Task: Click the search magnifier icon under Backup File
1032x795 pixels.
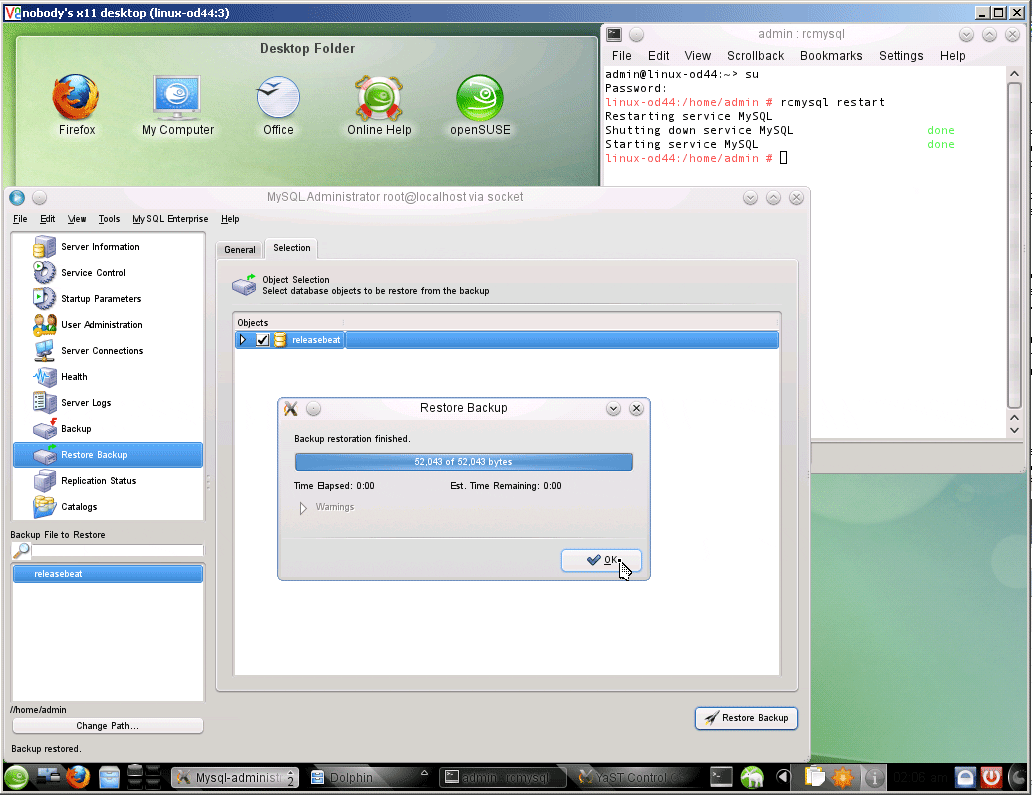Action: point(21,550)
